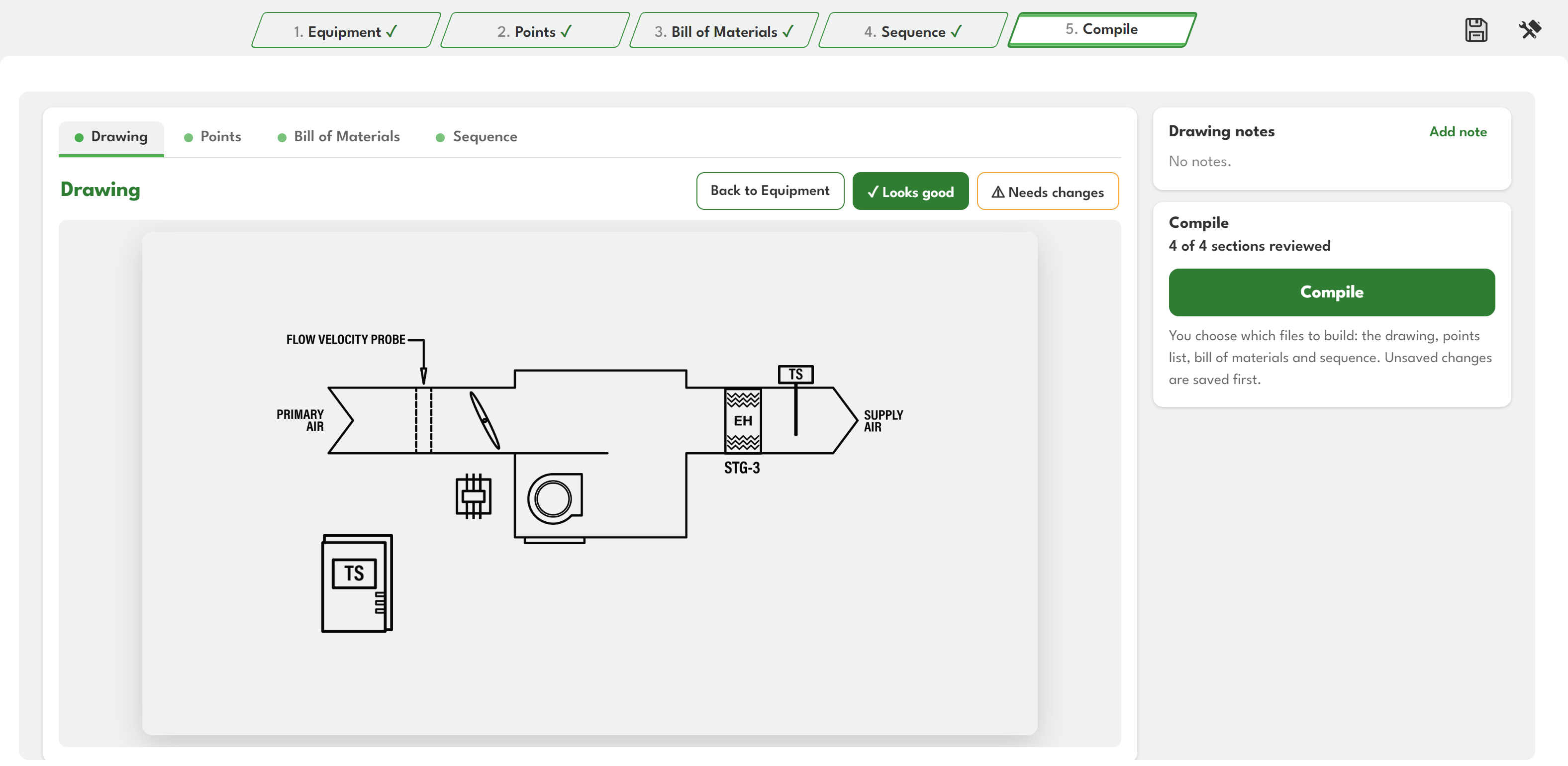Select the flow velocity probe dashed lines
The width and height of the screenshot is (1568, 766).
424,420
